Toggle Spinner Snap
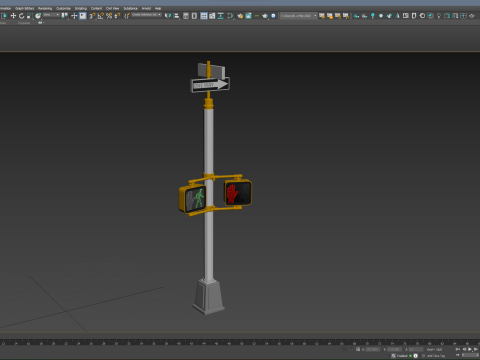 (x=117, y=16)
